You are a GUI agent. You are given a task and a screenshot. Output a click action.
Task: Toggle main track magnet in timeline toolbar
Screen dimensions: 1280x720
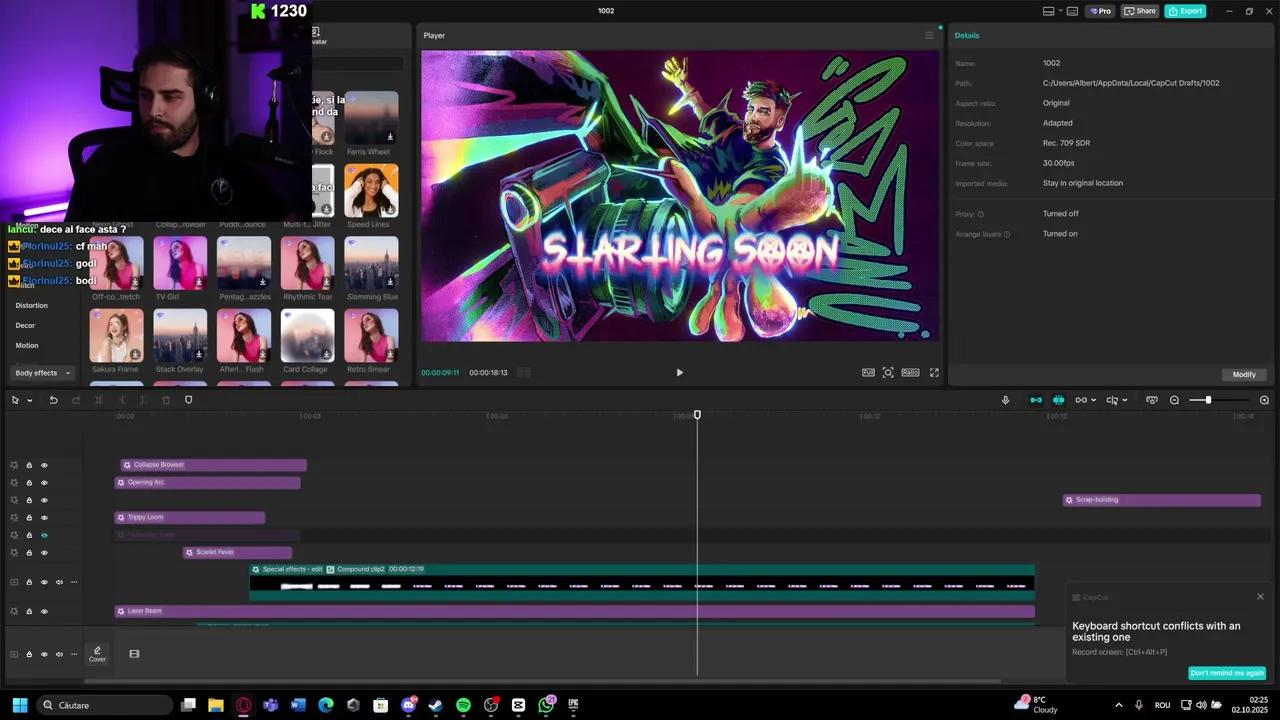point(1036,400)
